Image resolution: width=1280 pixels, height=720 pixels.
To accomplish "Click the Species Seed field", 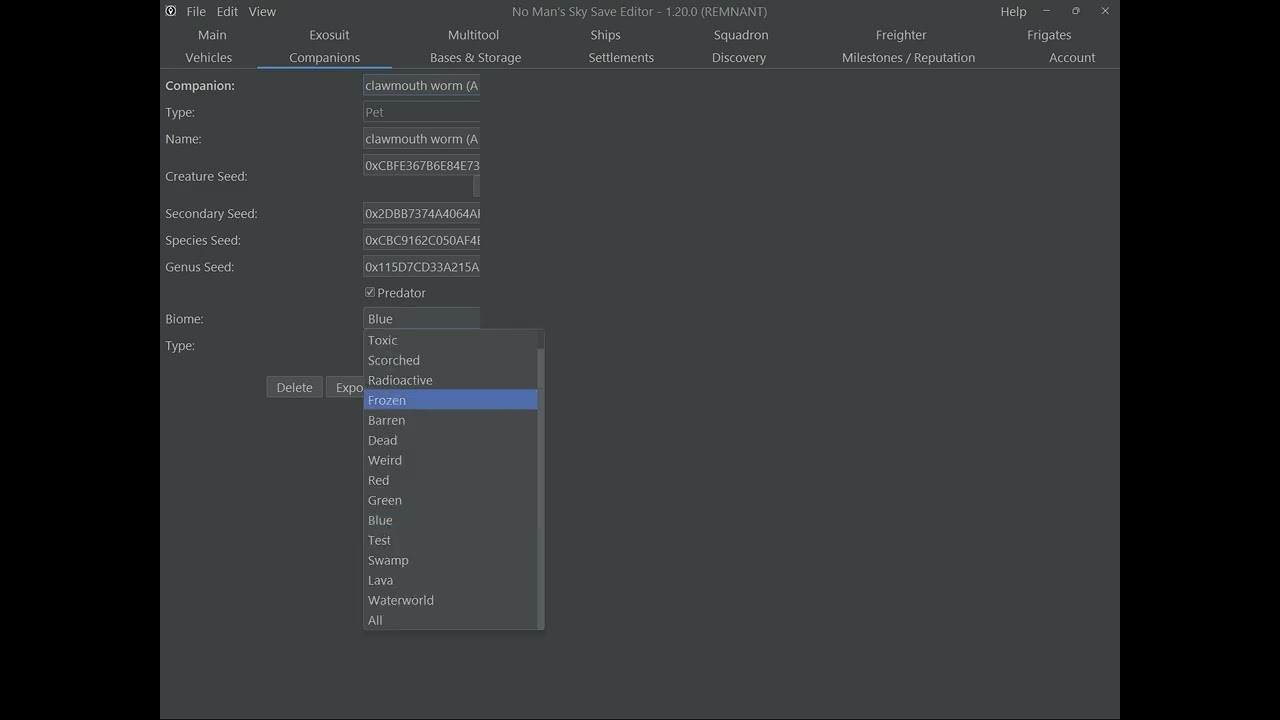I will (x=421, y=240).
